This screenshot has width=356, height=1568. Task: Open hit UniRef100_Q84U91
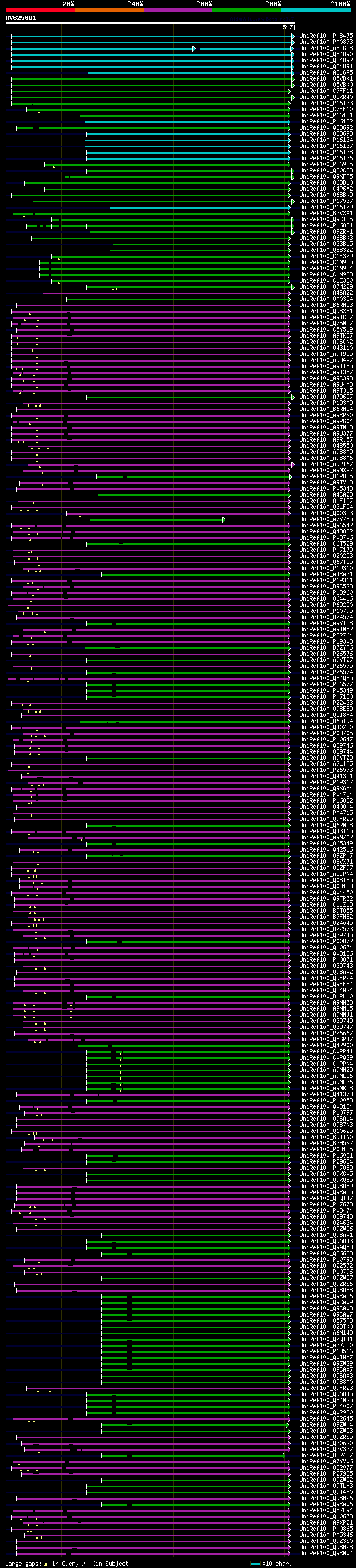(325, 66)
